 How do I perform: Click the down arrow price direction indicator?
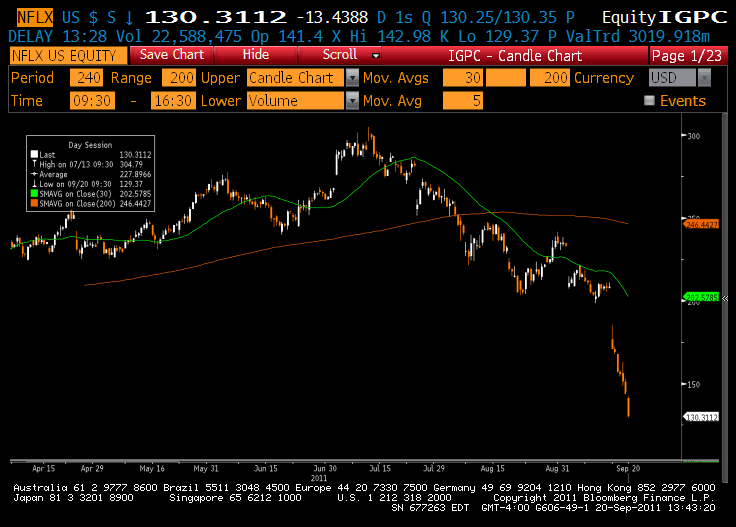pyautogui.click(x=129, y=18)
